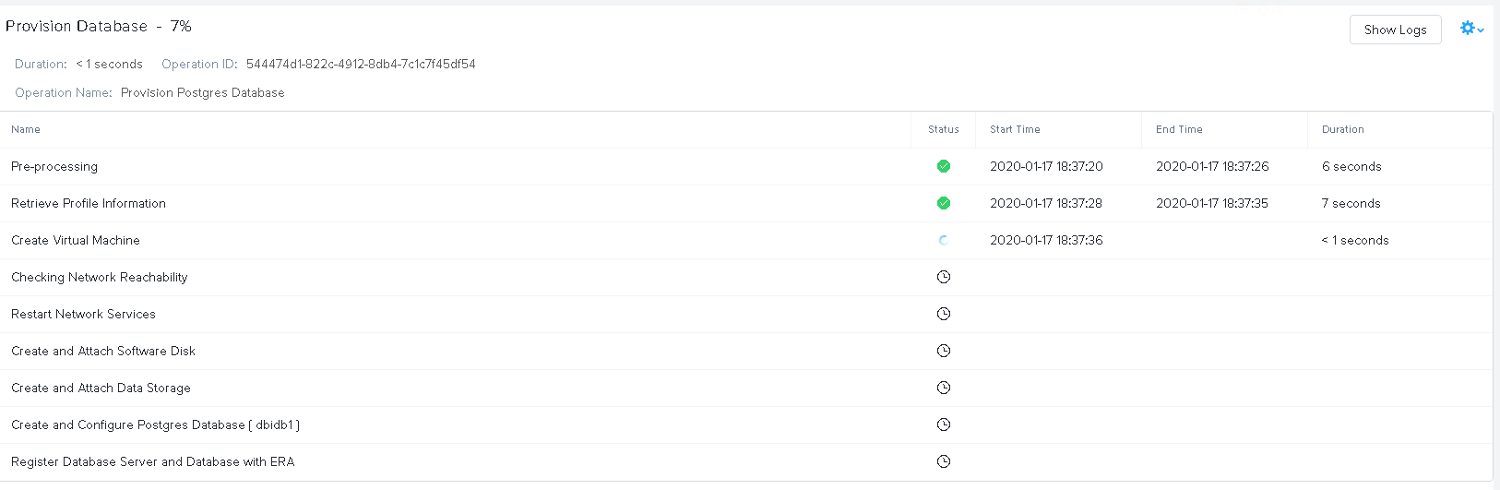Click the Show Logs button
This screenshot has height=490, width=1500.
click(1395, 30)
